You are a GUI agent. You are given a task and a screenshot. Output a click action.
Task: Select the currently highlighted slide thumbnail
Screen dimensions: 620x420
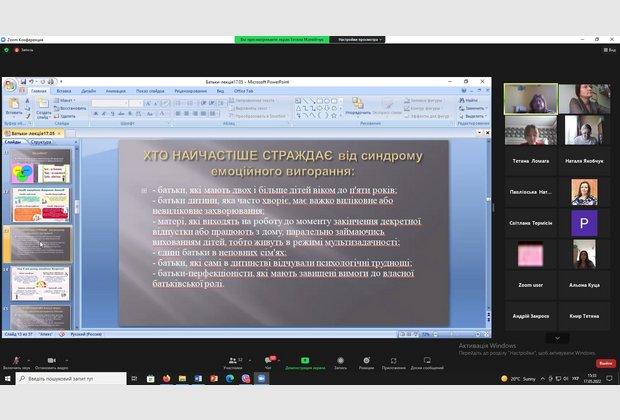point(41,244)
